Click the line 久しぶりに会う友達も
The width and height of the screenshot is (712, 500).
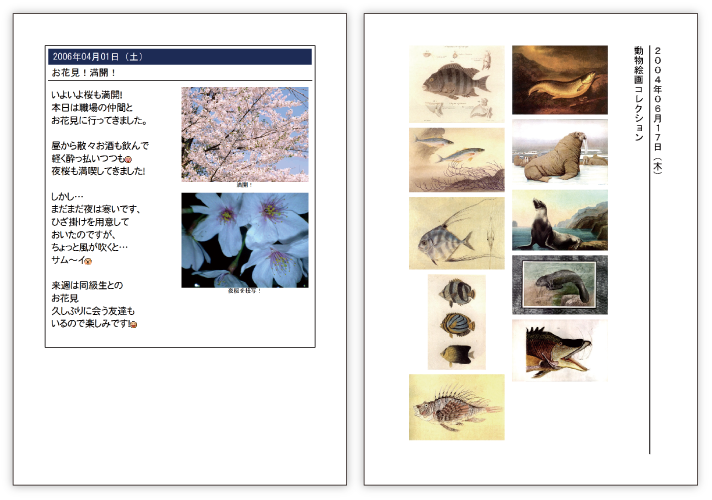93,311
